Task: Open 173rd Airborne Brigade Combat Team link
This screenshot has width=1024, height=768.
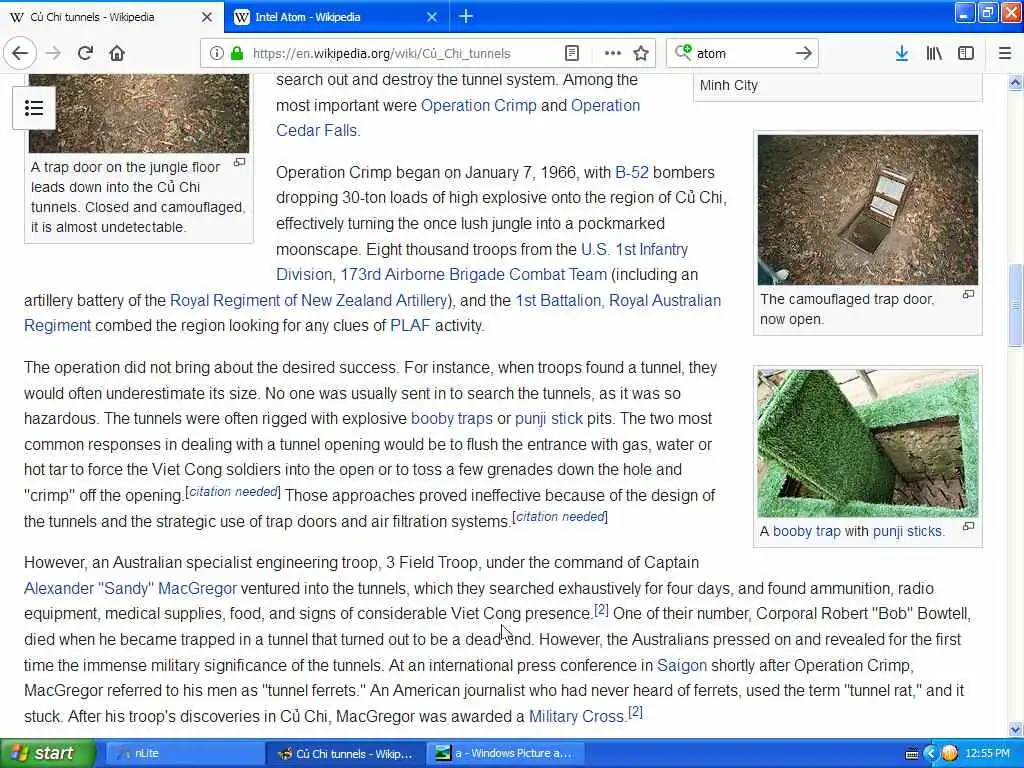Action: click(x=473, y=274)
